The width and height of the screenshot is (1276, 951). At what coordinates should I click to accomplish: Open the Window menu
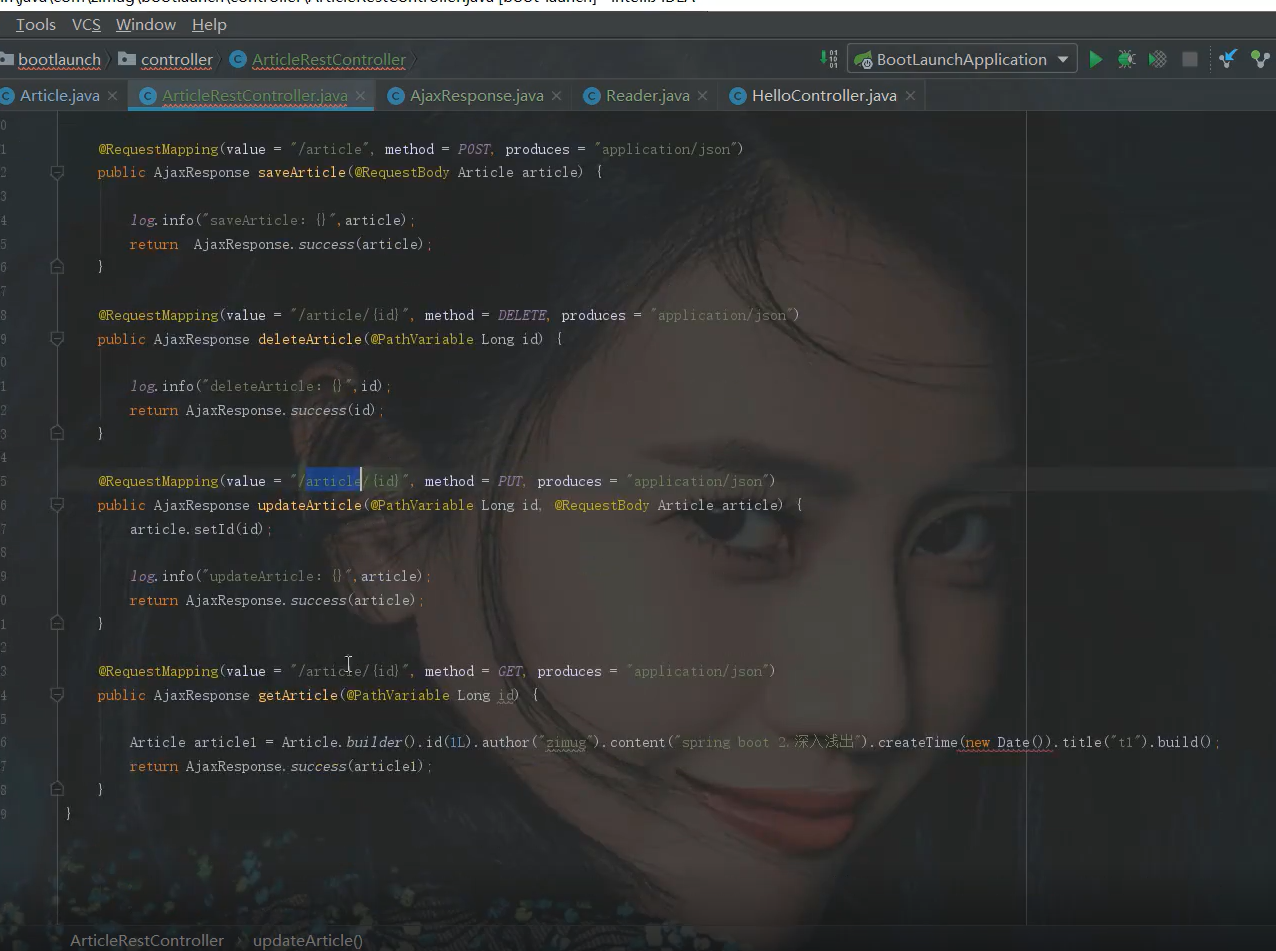point(146,24)
